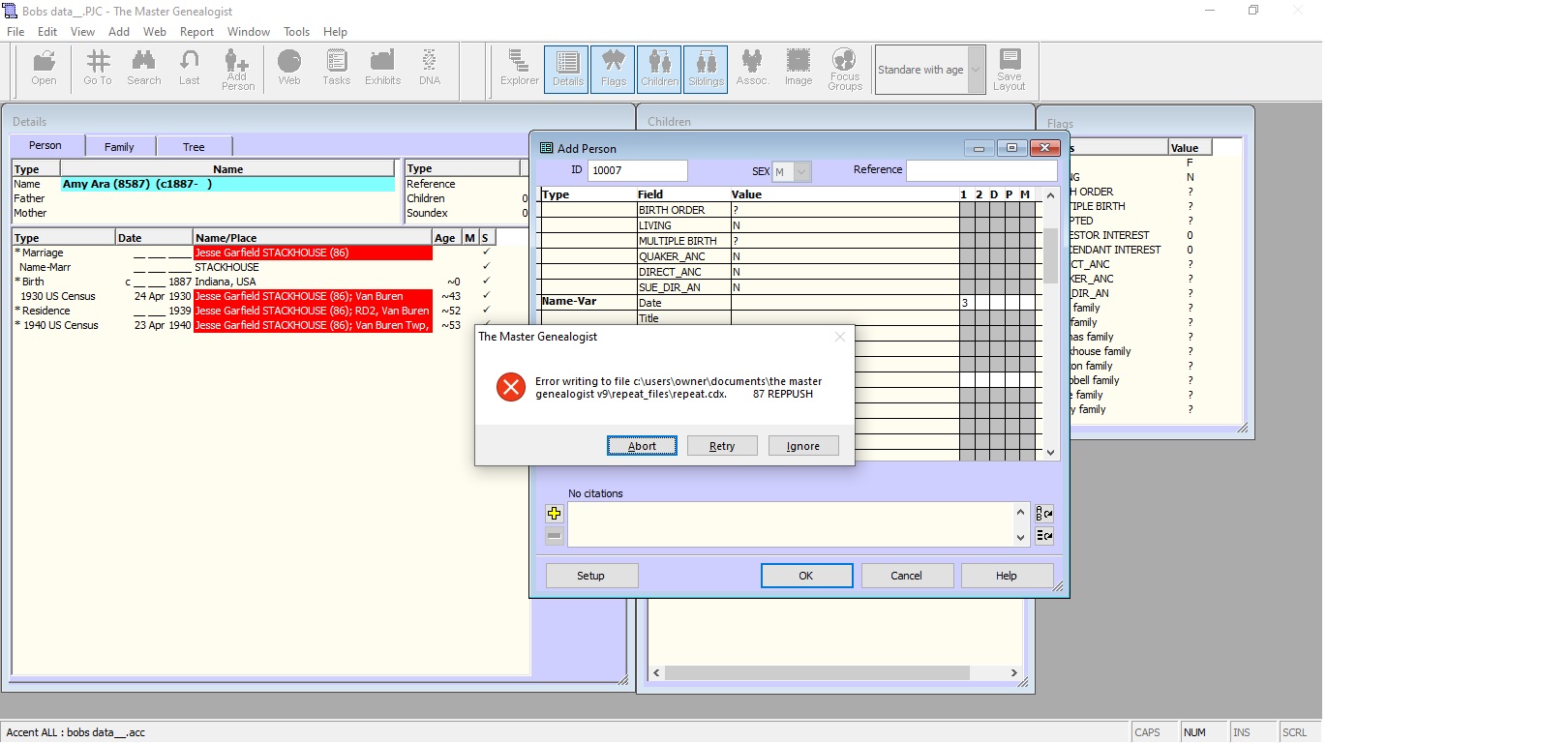Open the Tasks toolbar icon
The height and width of the screenshot is (743, 1568).
[336, 69]
